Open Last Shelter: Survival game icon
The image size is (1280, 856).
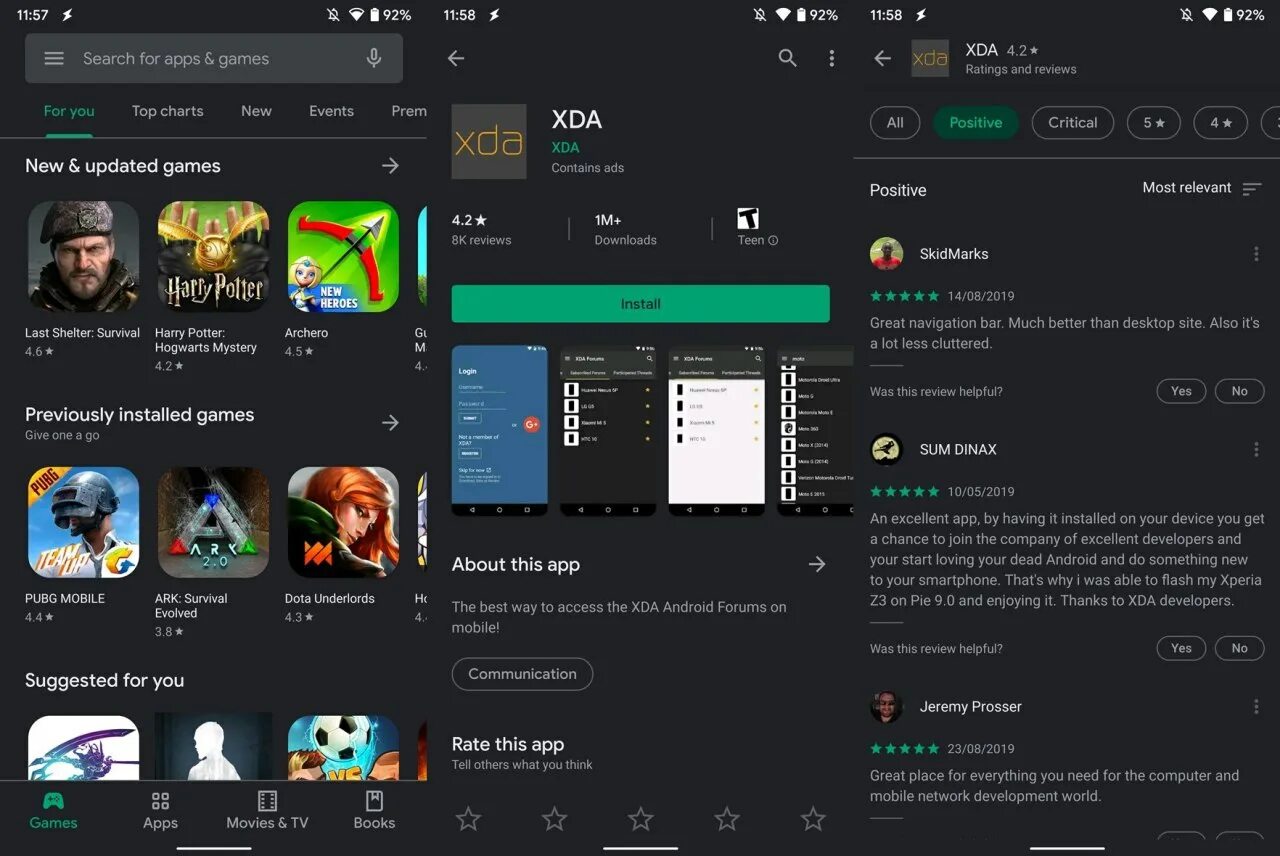pos(83,257)
